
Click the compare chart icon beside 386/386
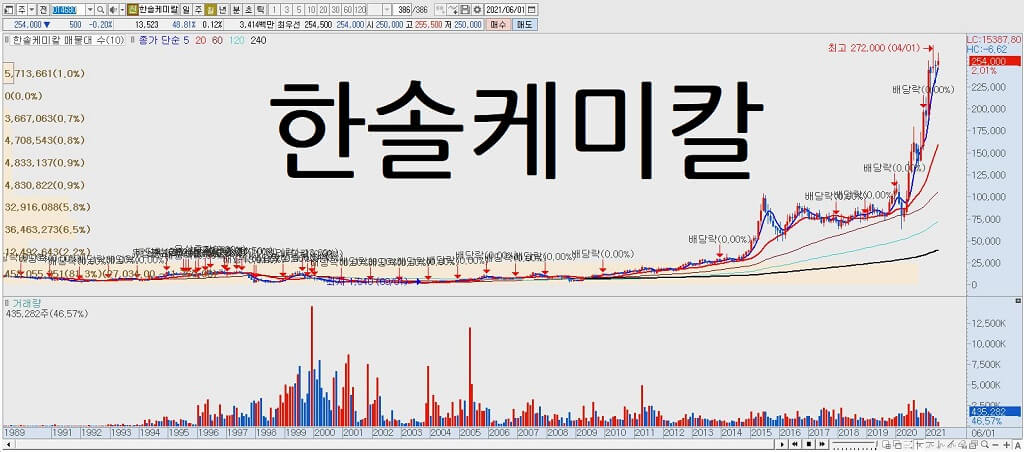(x=440, y=10)
